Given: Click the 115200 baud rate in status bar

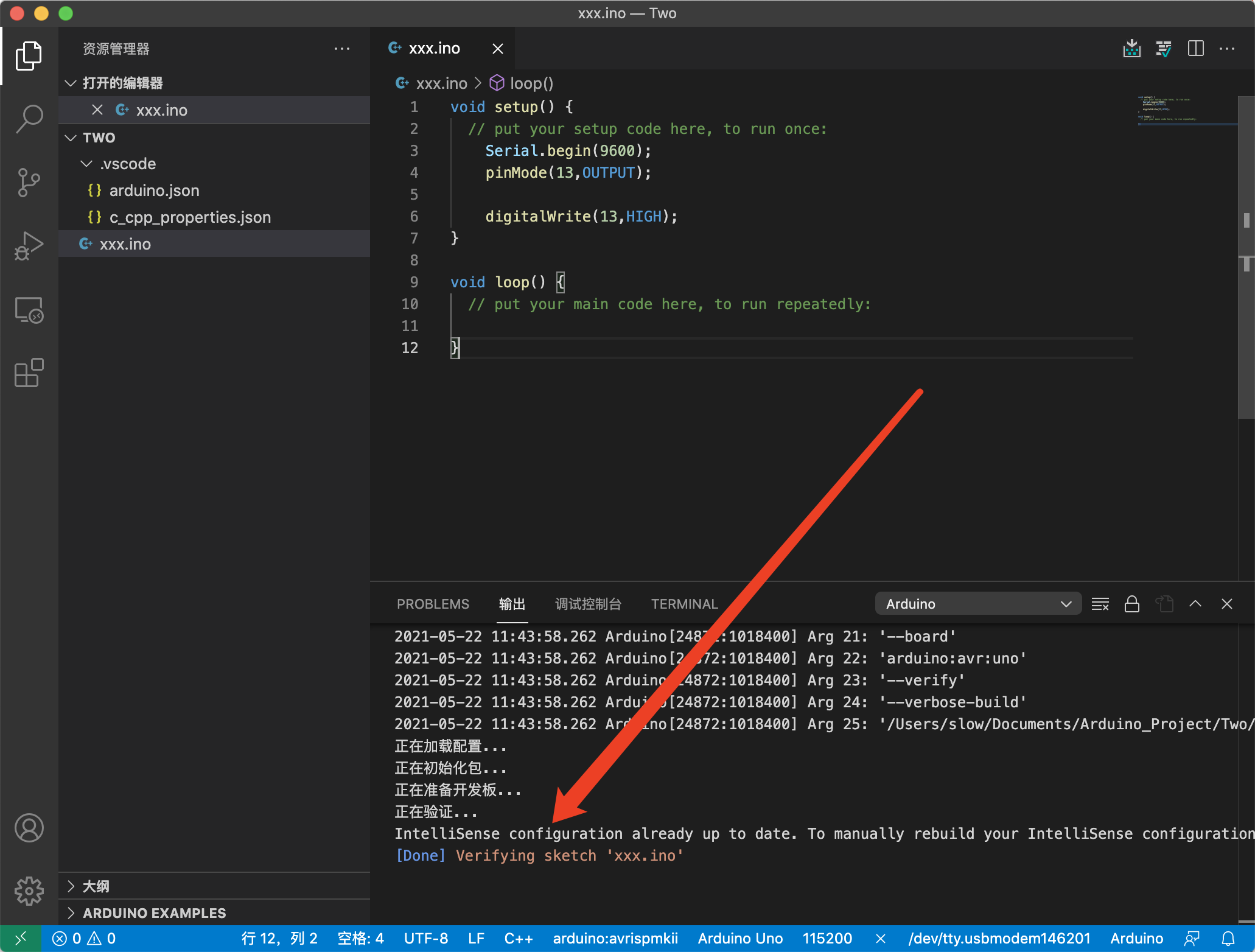Looking at the screenshot, I should [x=827, y=938].
